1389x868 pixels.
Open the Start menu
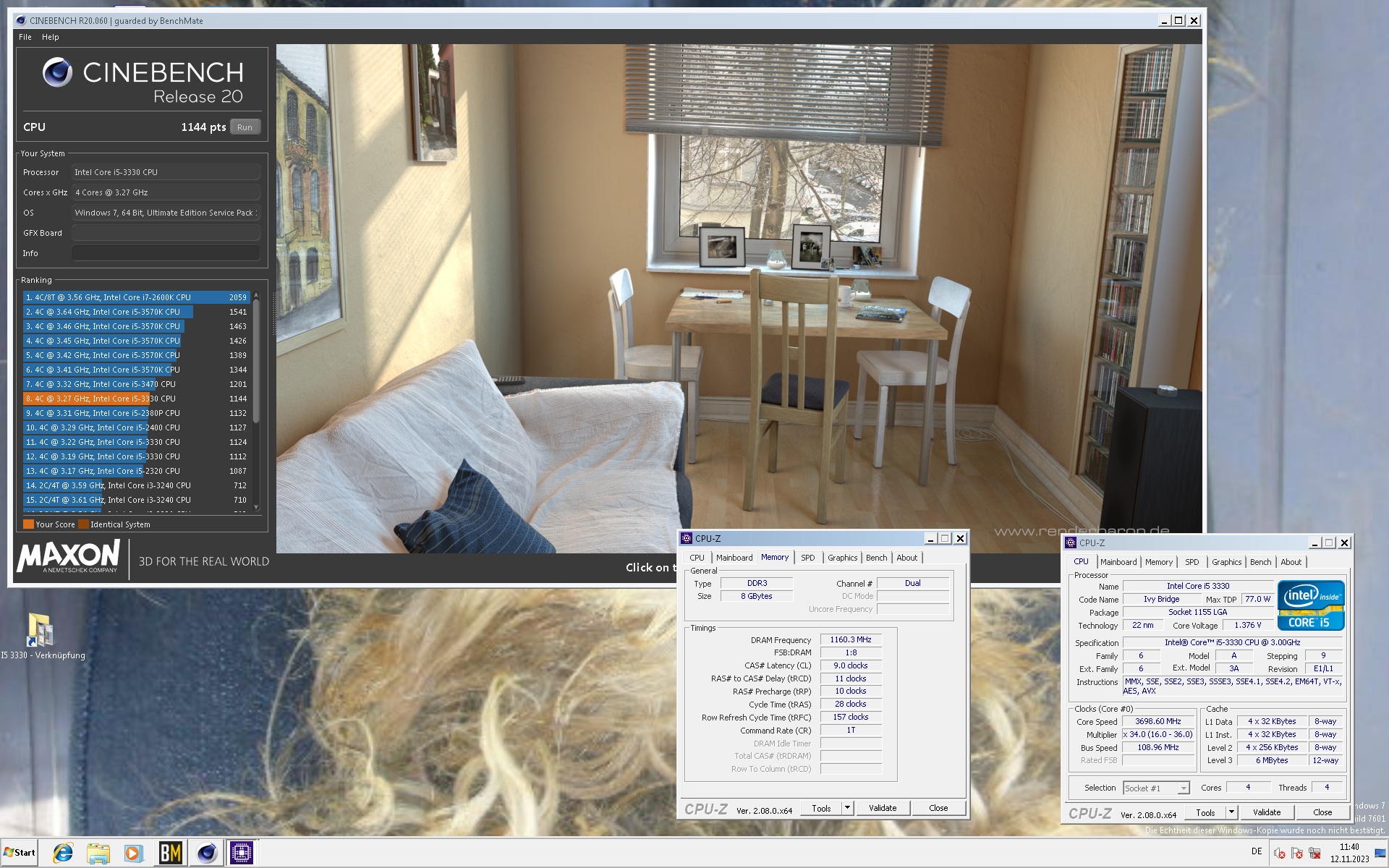coord(20,853)
